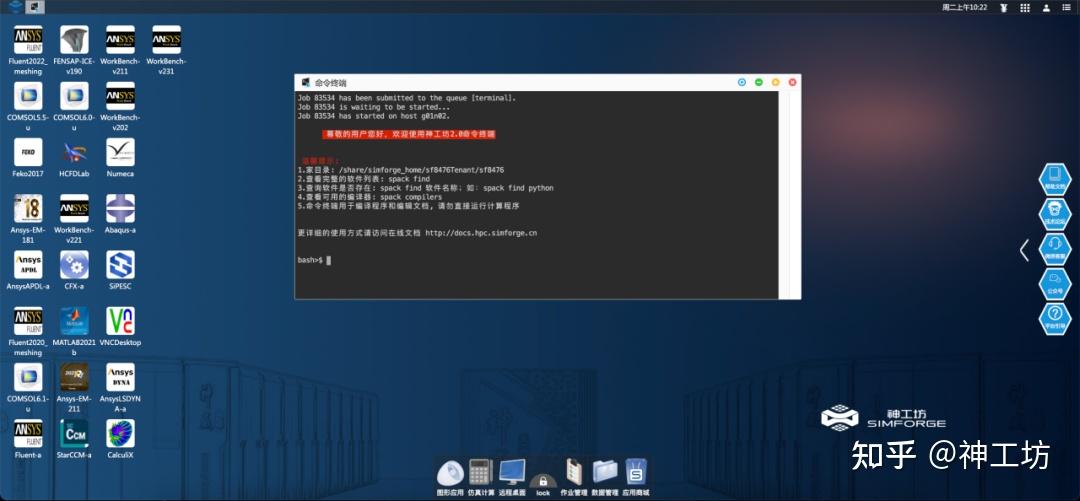
Task: Launch the Abaqus-a desktop icon
Action: click(x=121, y=208)
